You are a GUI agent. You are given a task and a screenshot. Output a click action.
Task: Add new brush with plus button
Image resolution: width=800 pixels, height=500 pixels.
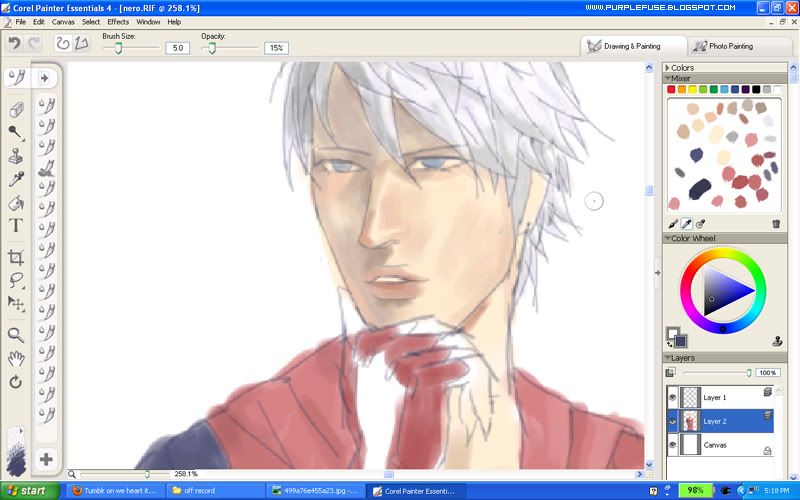click(46, 459)
